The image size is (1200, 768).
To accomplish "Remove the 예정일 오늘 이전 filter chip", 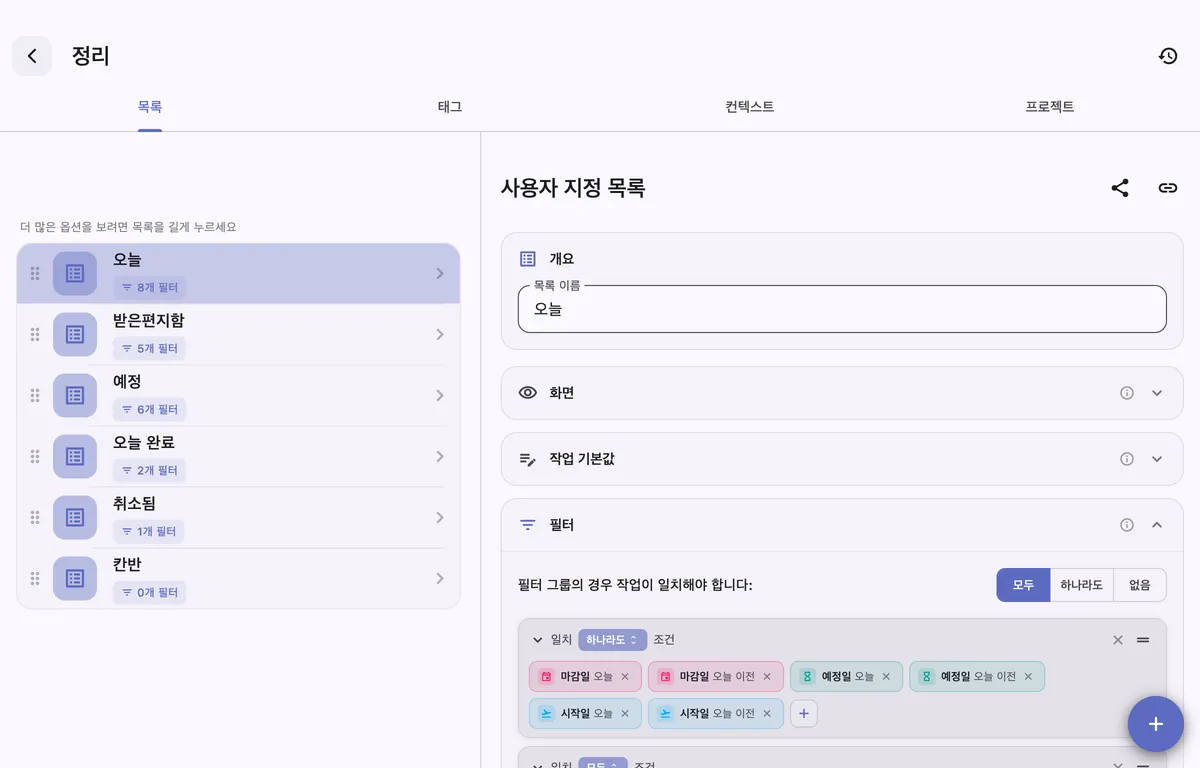I will (1028, 677).
